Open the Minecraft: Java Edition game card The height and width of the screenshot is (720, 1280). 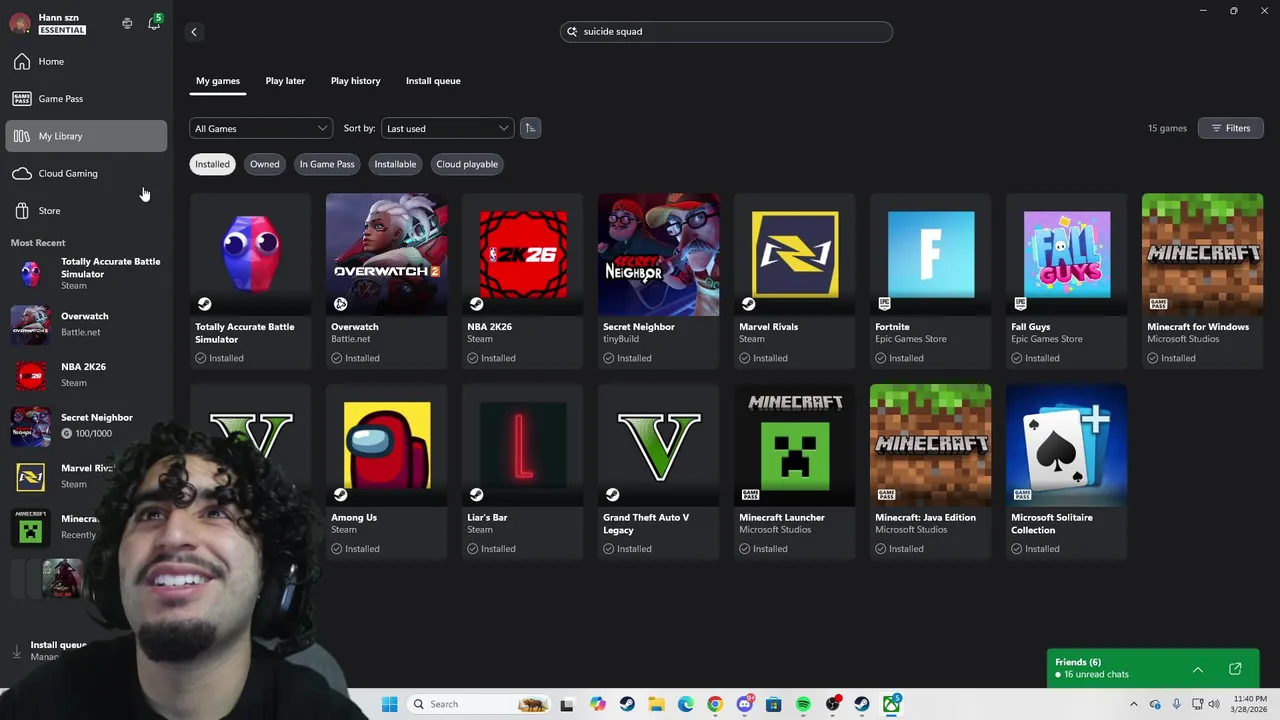931,472
